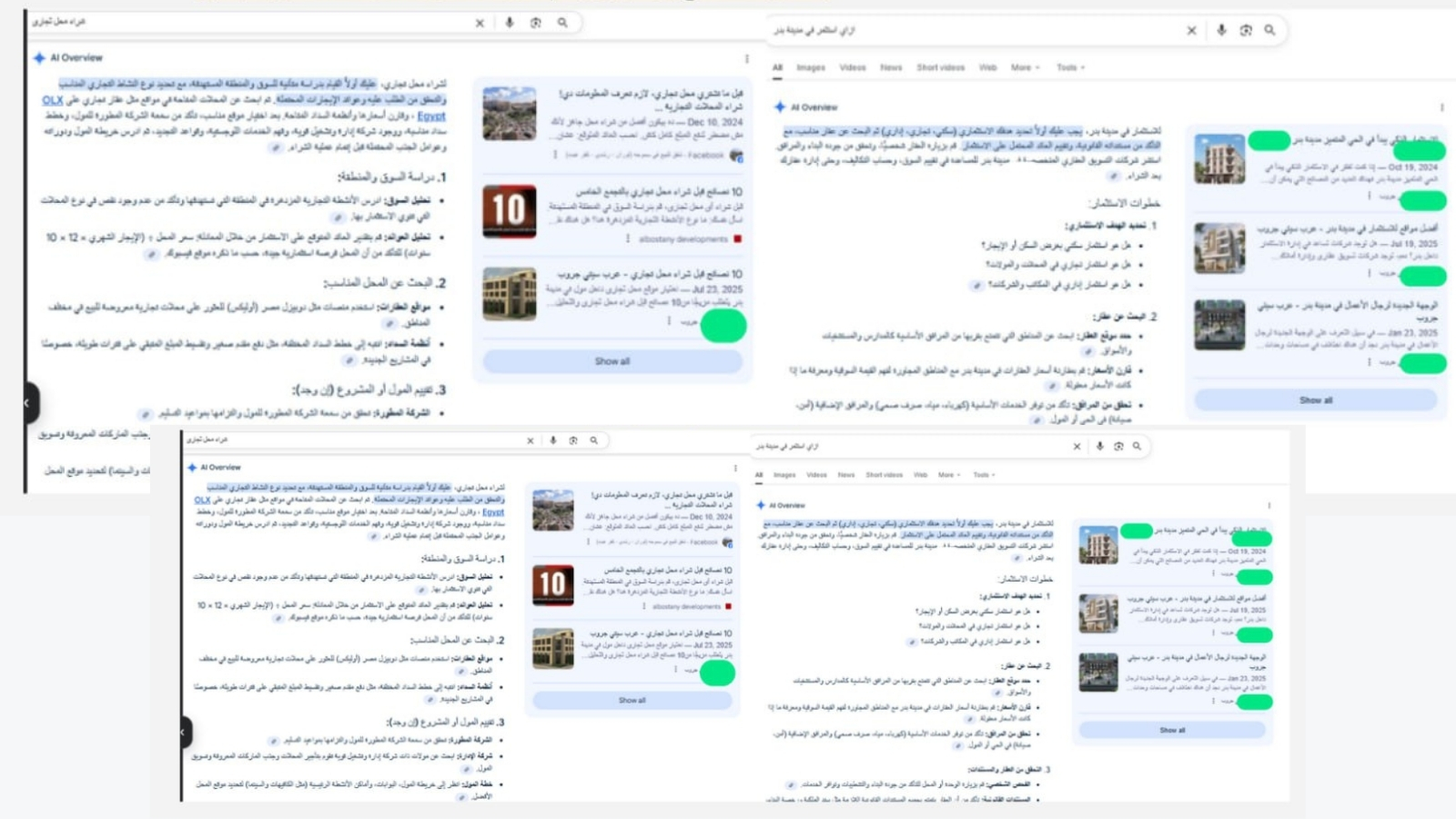The height and width of the screenshot is (819, 1456).
Task: Open three-dot options of top-left AI Overview
Action: coord(747,59)
